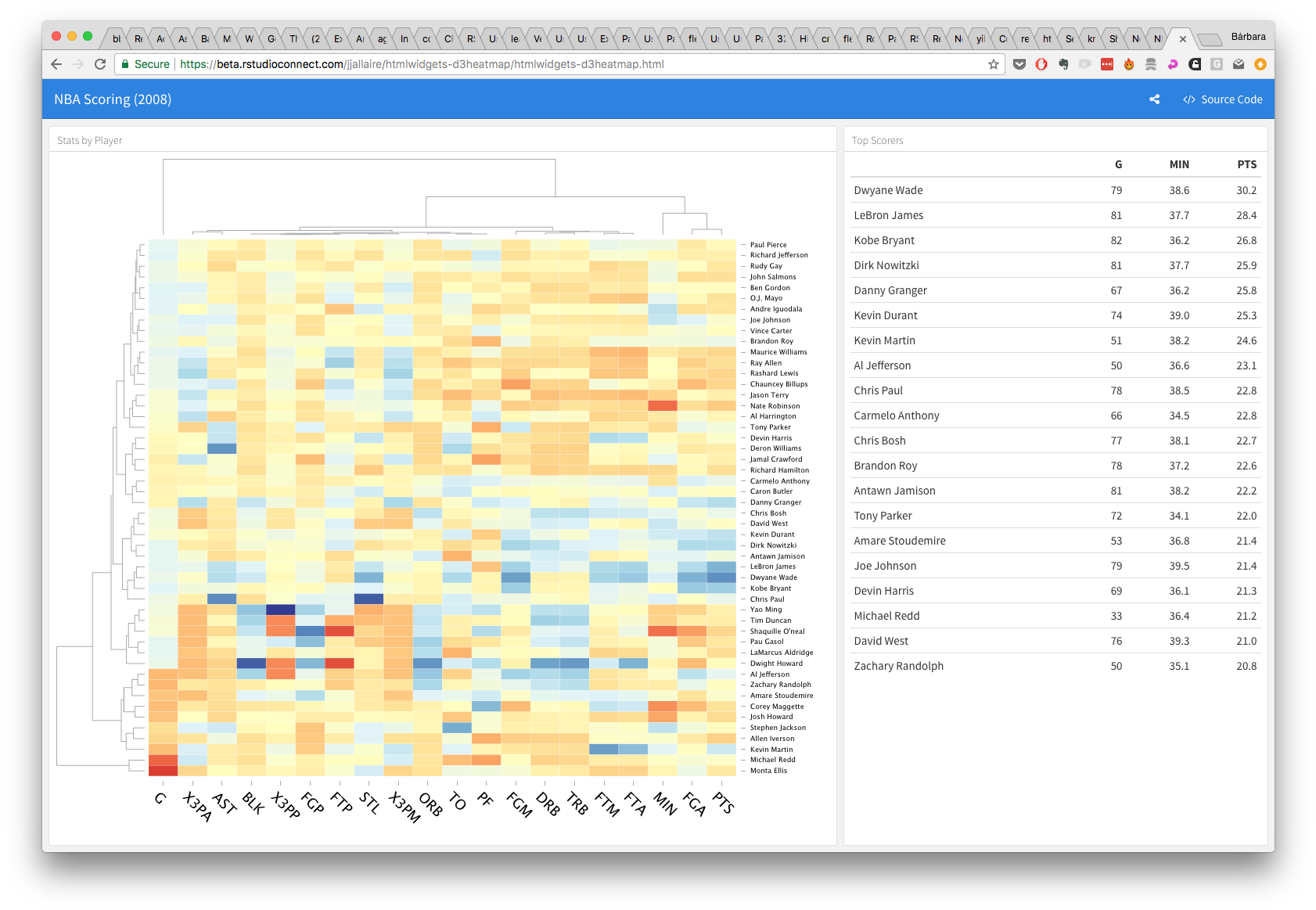Click the Yao Ming heatmap row label
This screenshot has width=1316, height=910.
[766, 610]
